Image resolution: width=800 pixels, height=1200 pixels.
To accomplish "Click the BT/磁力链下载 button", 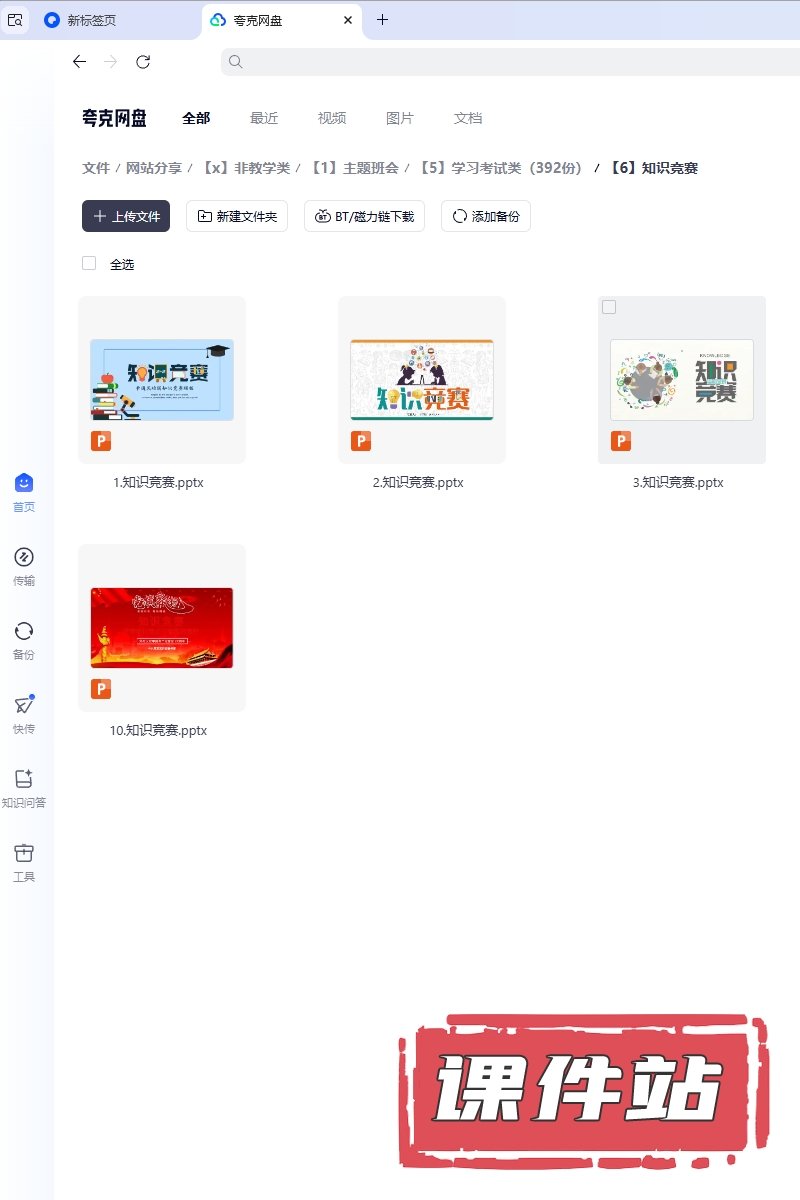I will [365, 216].
